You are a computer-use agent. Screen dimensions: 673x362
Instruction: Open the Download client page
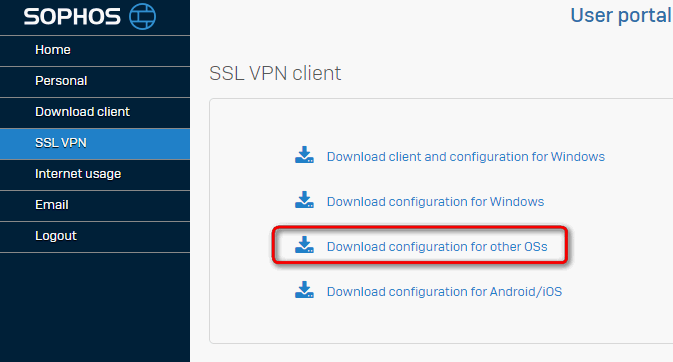tap(95, 113)
